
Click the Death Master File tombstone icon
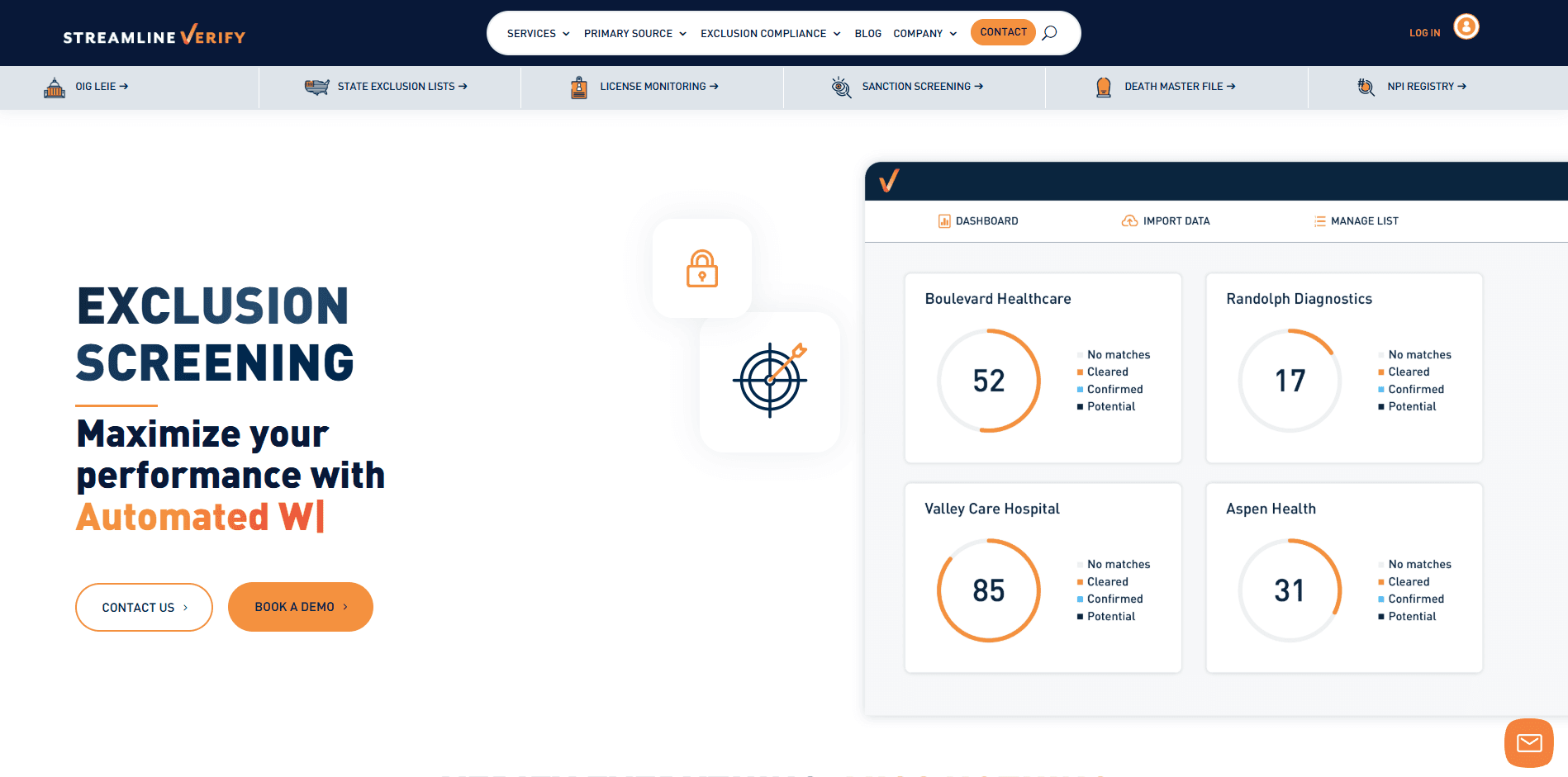tap(1103, 87)
